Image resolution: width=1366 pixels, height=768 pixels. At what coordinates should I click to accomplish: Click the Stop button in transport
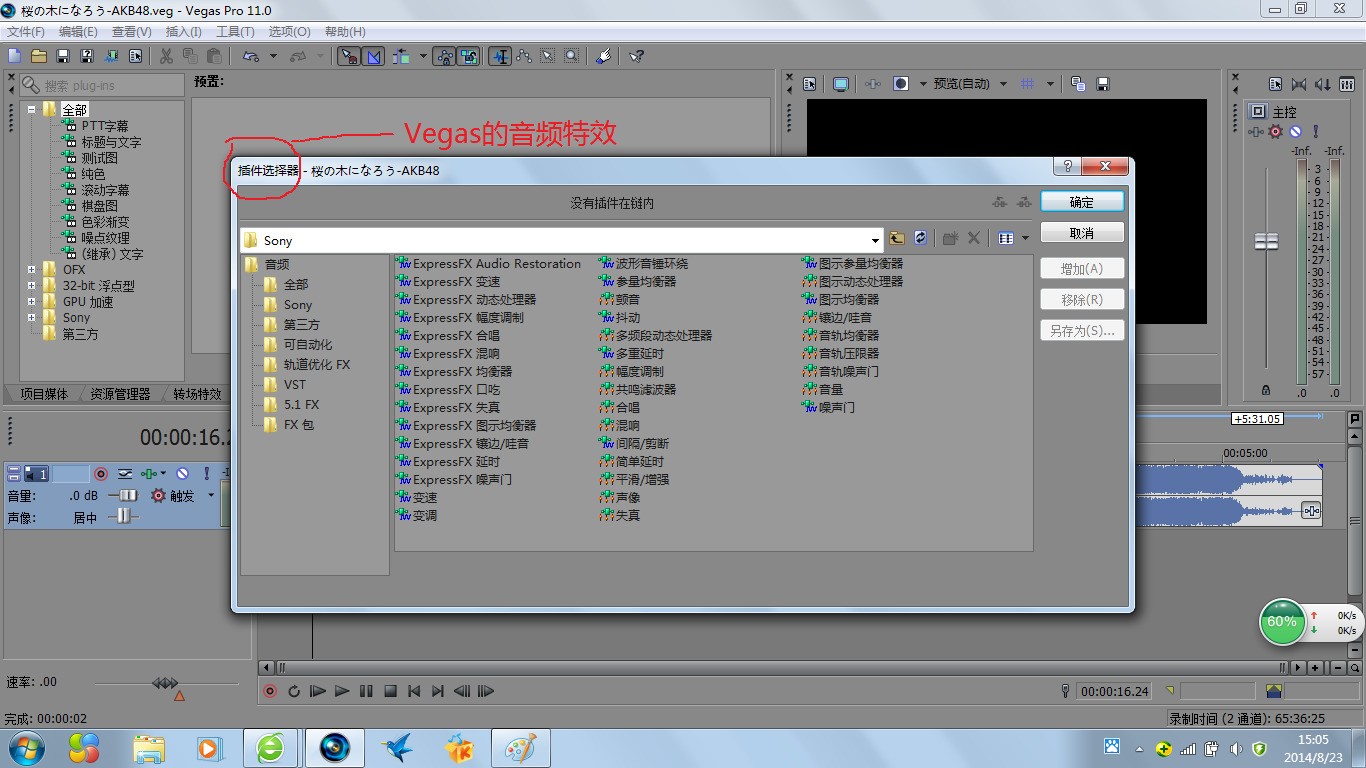coord(390,691)
